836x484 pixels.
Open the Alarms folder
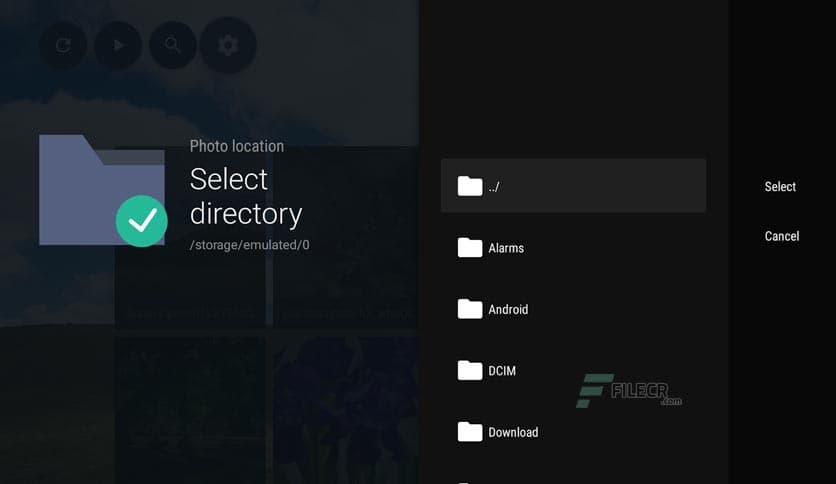pos(573,248)
